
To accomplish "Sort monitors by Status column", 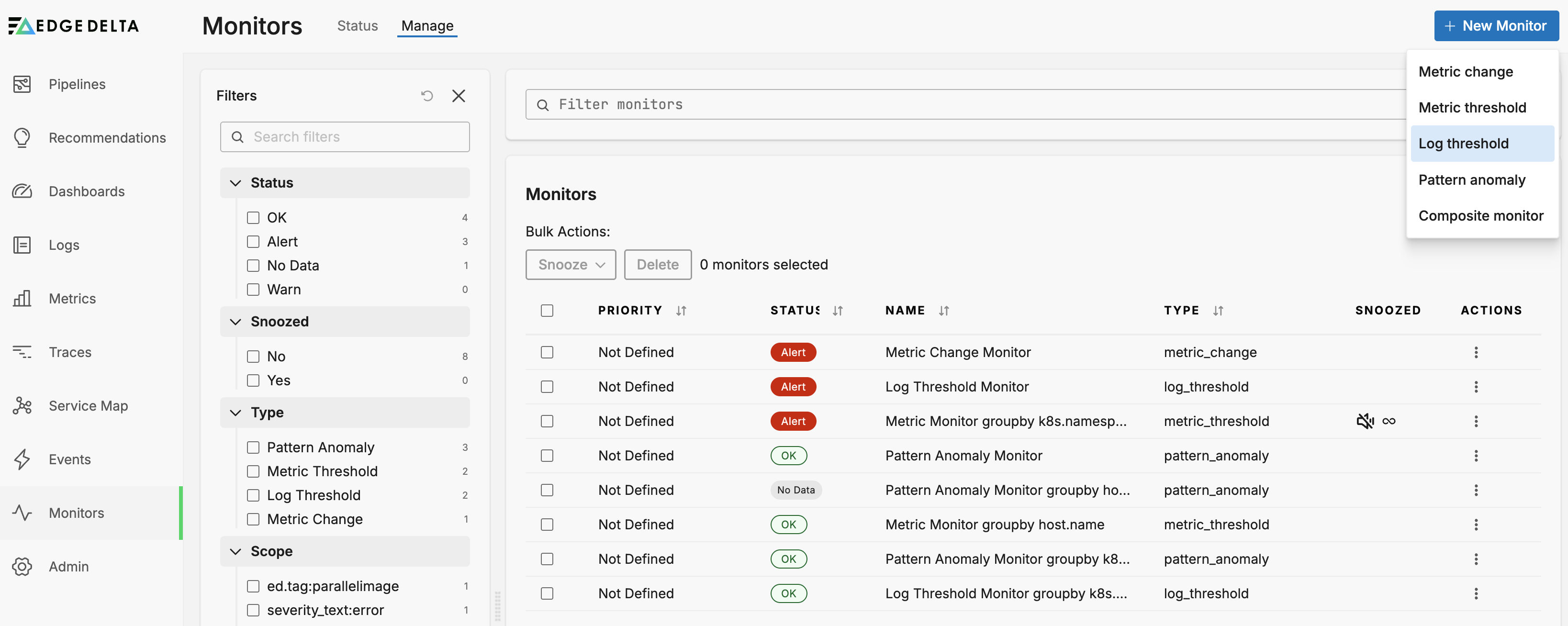I will [838, 311].
